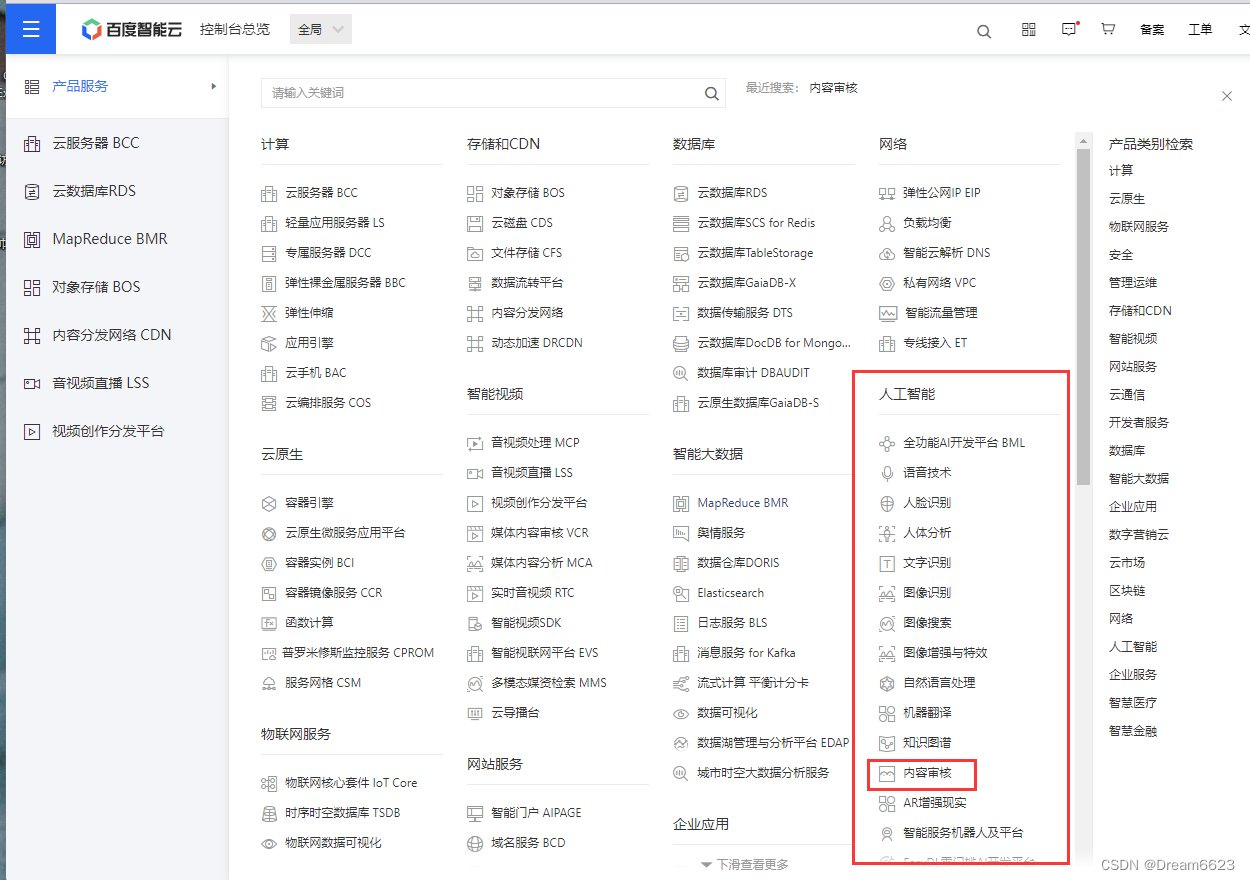Select 区块链 in category index
The height and width of the screenshot is (880, 1250).
click(1127, 590)
